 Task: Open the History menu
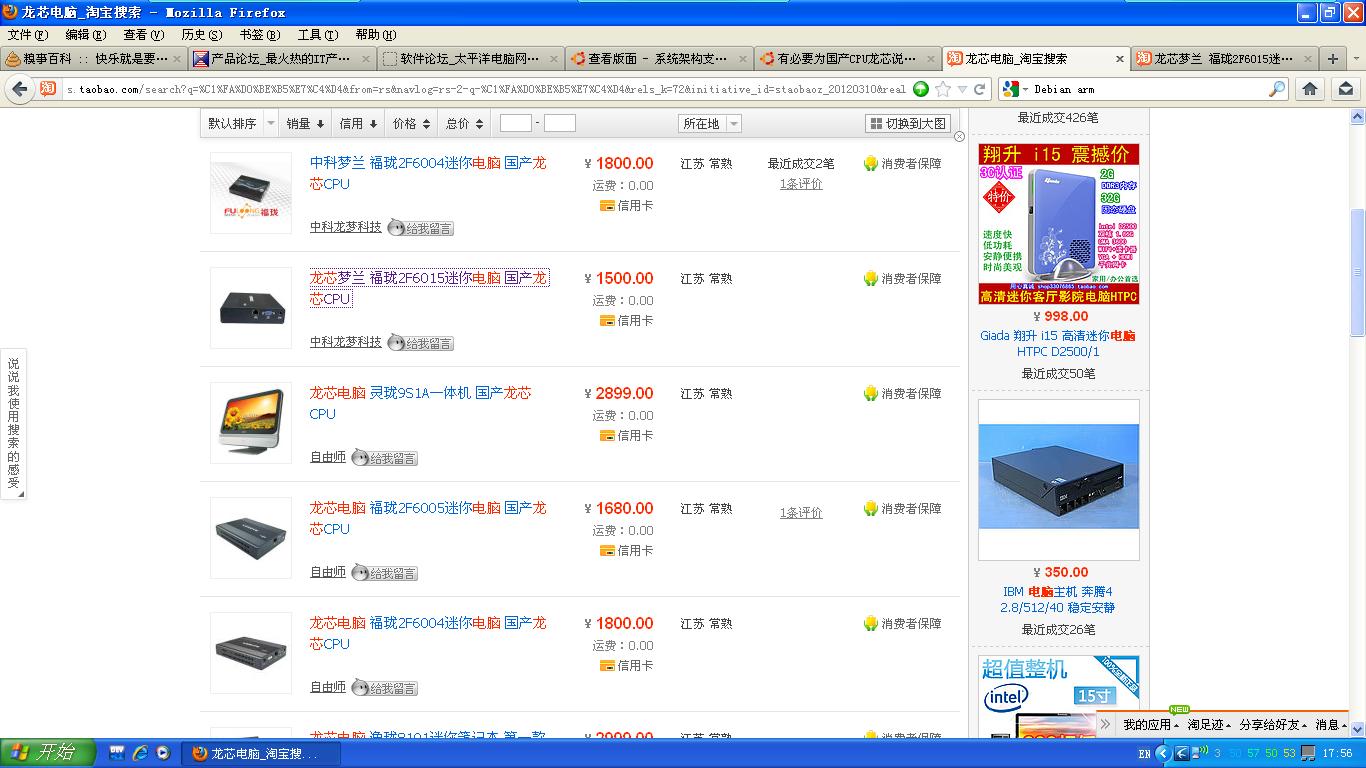coord(202,34)
